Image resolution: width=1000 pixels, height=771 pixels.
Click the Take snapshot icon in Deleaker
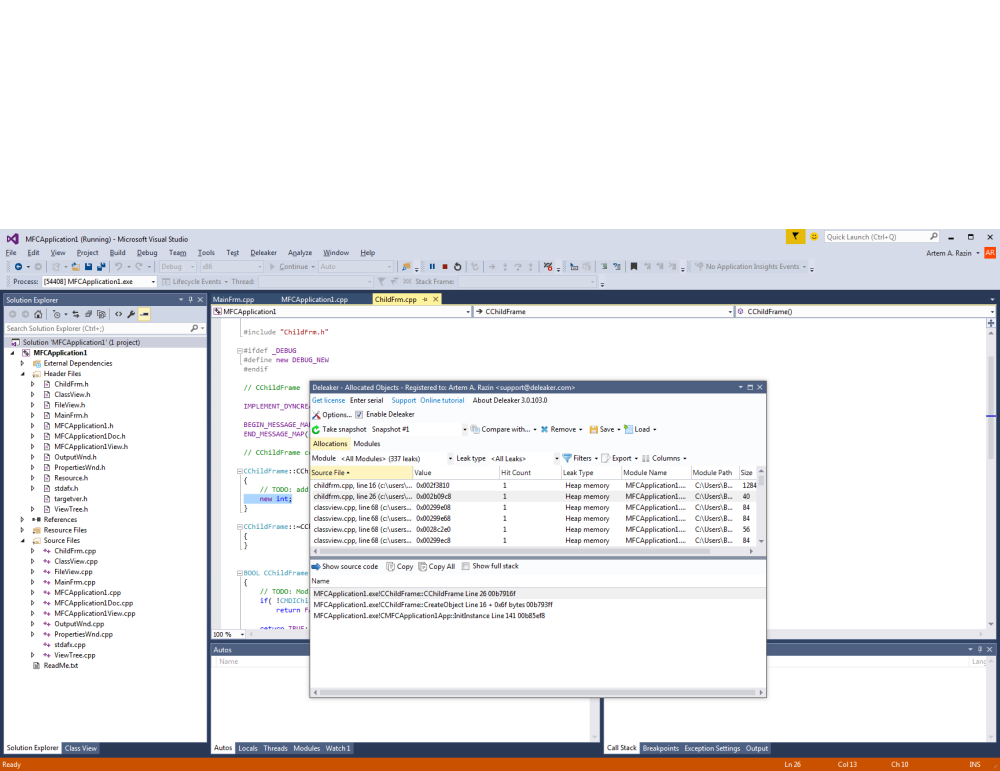pyautogui.click(x=316, y=429)
